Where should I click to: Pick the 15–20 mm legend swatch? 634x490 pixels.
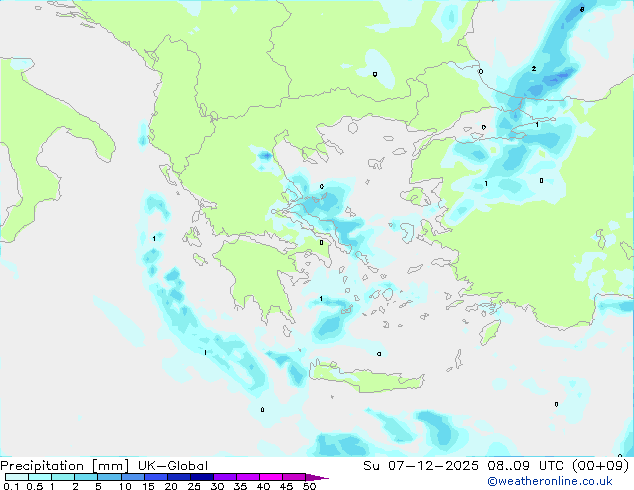[x=156, y=477]
